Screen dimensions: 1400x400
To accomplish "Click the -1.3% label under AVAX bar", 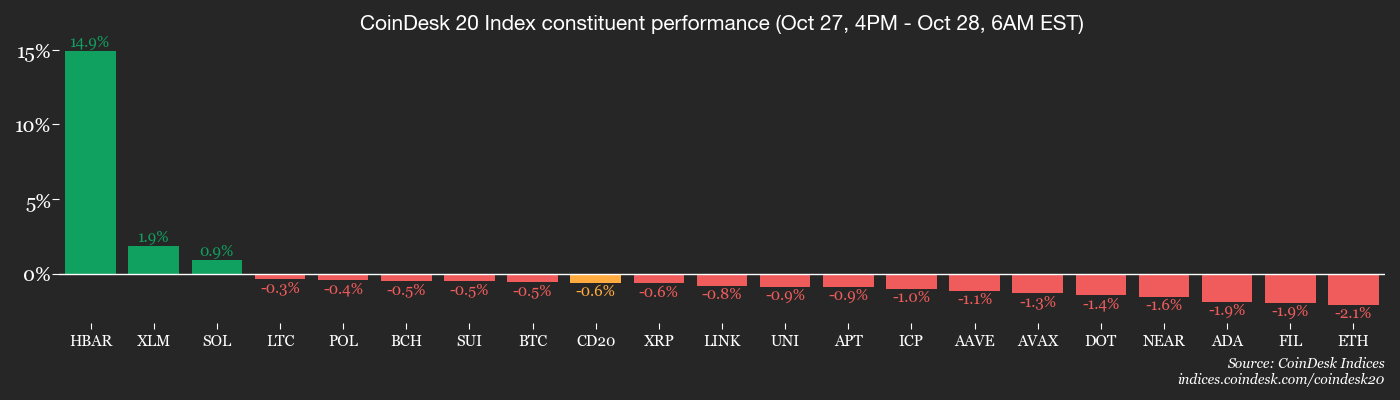I will pos(1037,302).
